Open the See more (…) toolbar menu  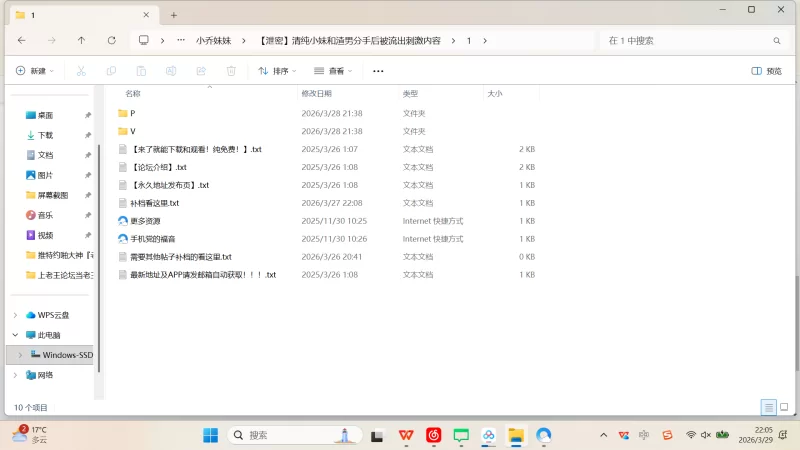[378, 71]
